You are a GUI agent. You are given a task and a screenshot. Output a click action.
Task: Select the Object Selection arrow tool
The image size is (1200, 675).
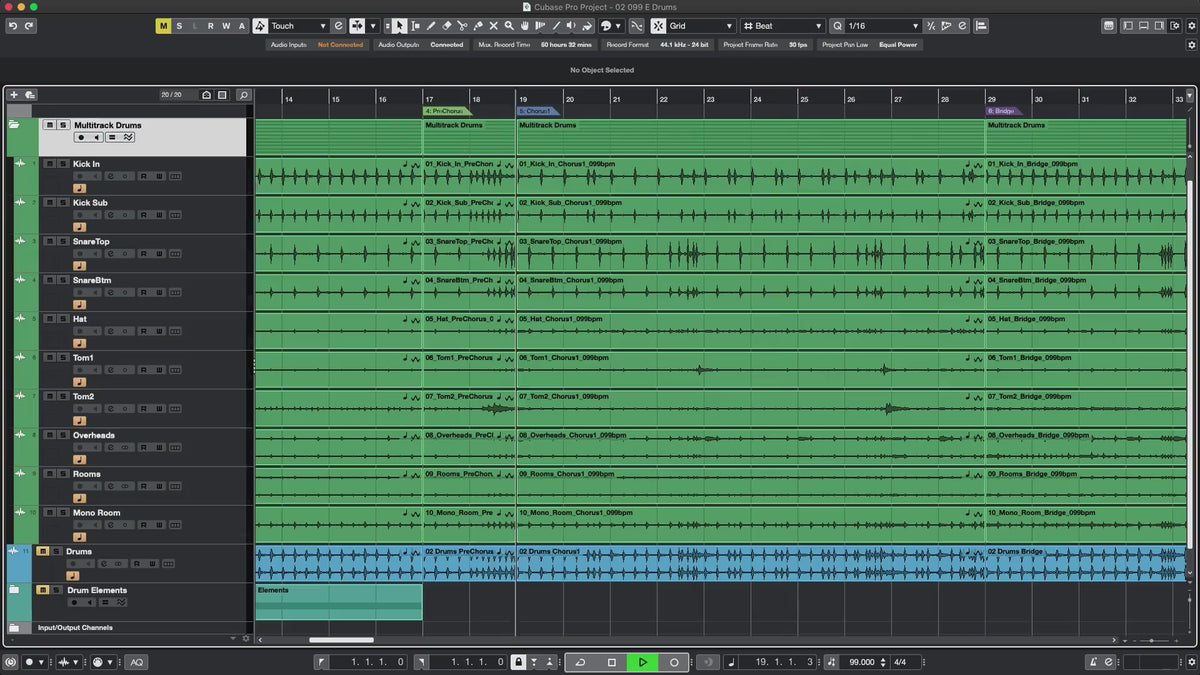pos(400,25)
